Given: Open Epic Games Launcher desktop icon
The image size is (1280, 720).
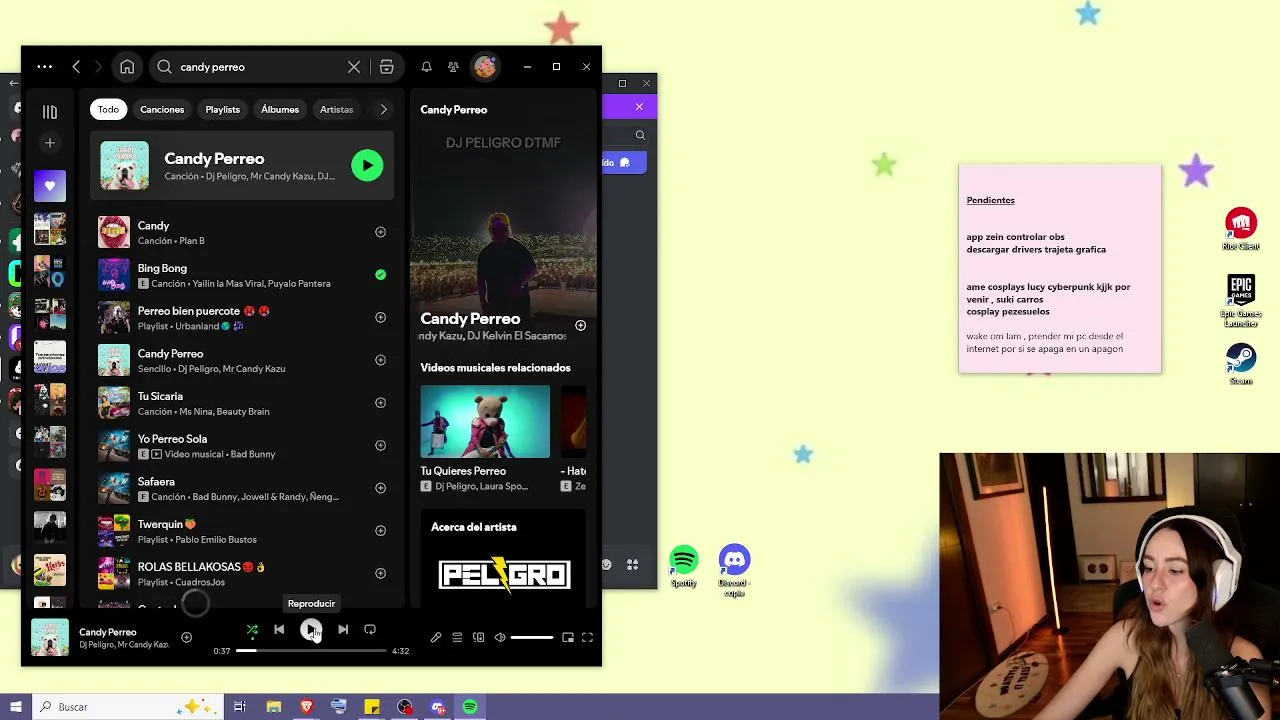Looking at the screenshot, I should 1241,301.
